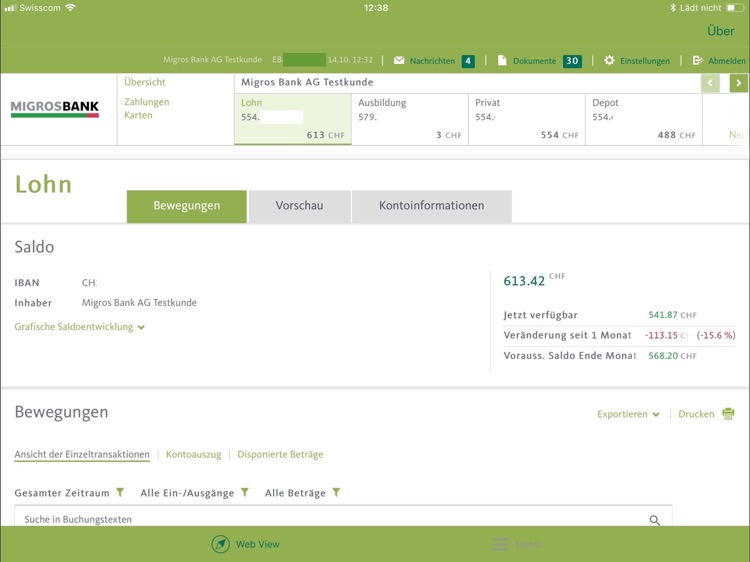Click the Web View label
The height and width of the screenshot is (562, 750).
click(x=258, y=544)
